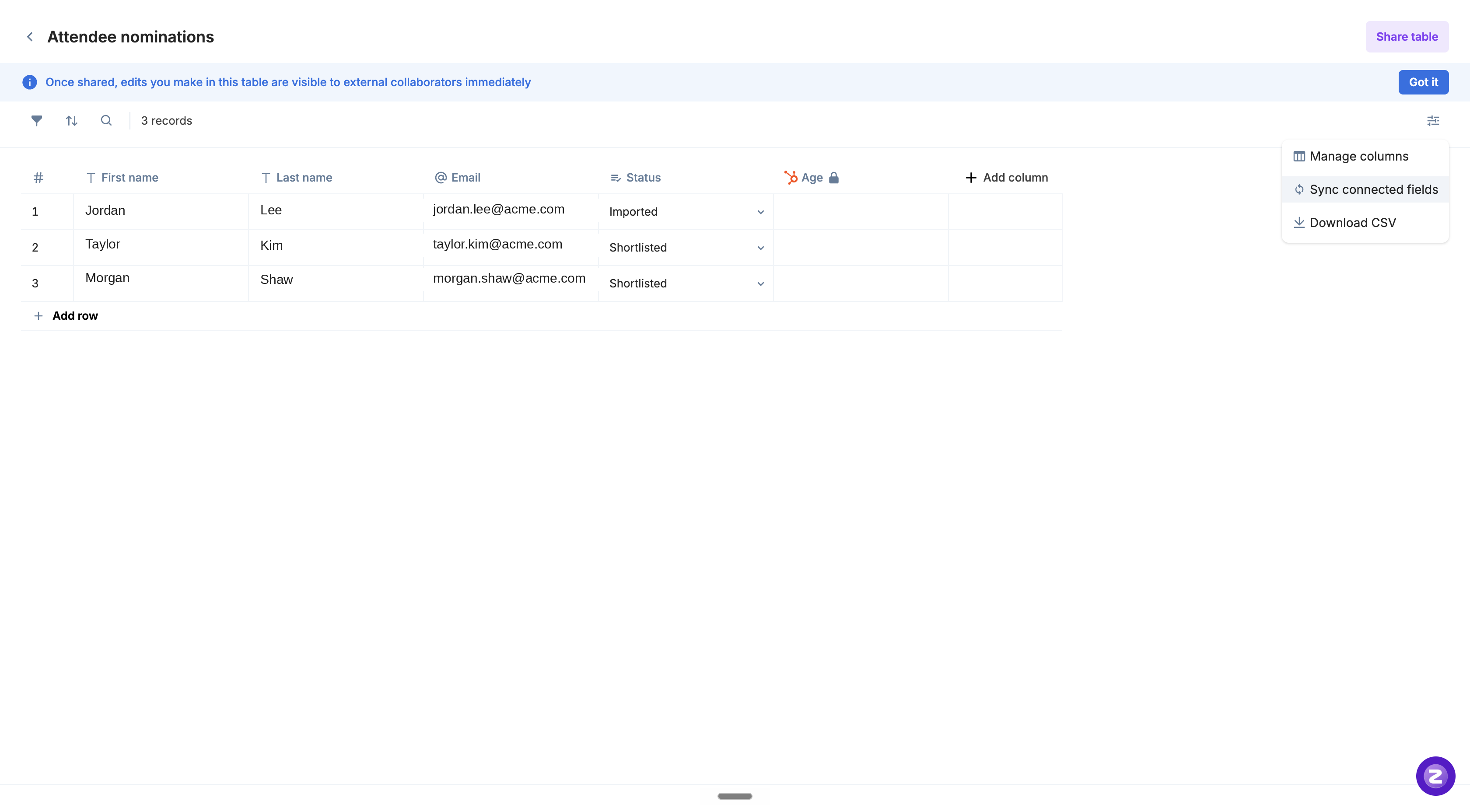This screenshot has height=812, width=1470.
Task: Go back using the left chevron
Action: pos(30,36)
